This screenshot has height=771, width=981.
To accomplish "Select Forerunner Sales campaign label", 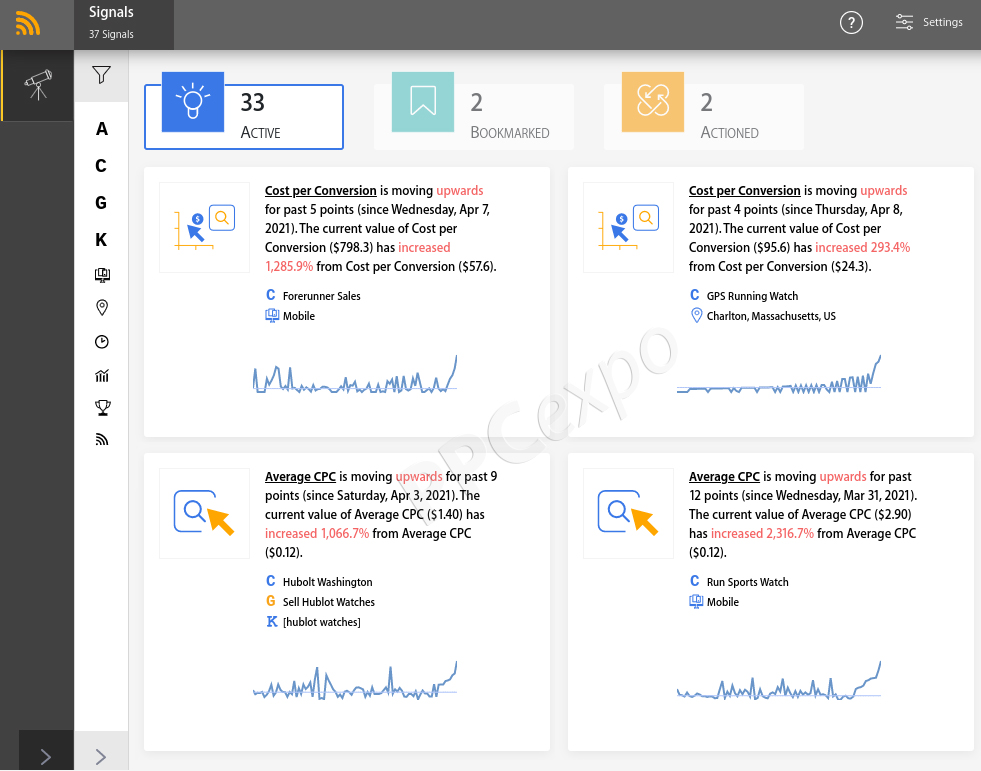I will tap(322, 296).
